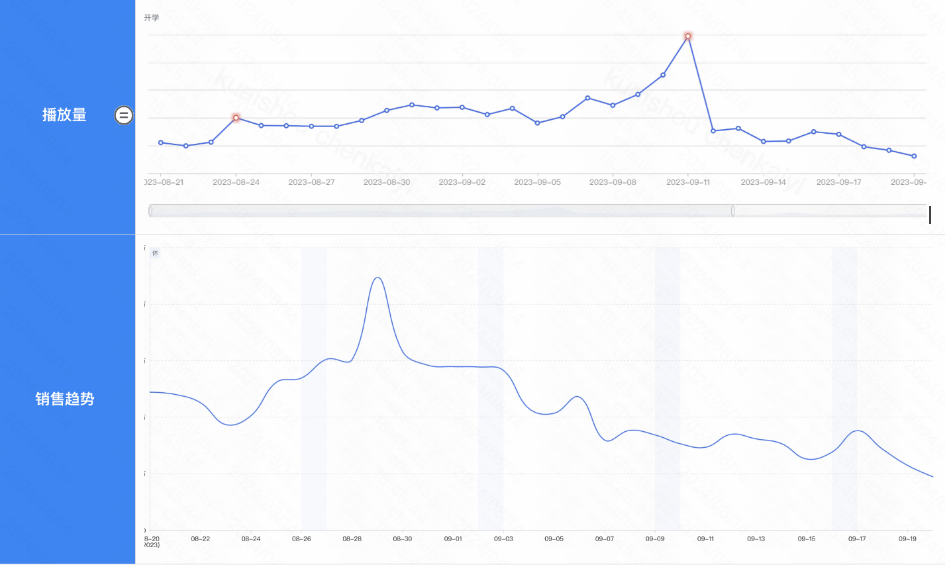This screenshot has height=565, width=945.
Task: Click the red highlighted point at 2023-08-24
Action: click(236, 118)
